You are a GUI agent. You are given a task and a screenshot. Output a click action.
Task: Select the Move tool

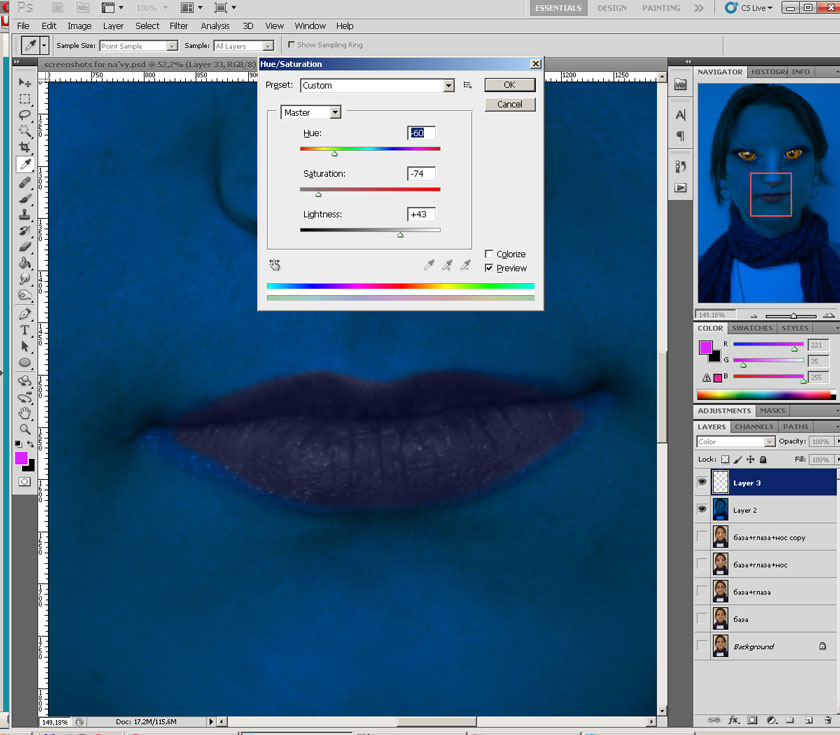25,82
